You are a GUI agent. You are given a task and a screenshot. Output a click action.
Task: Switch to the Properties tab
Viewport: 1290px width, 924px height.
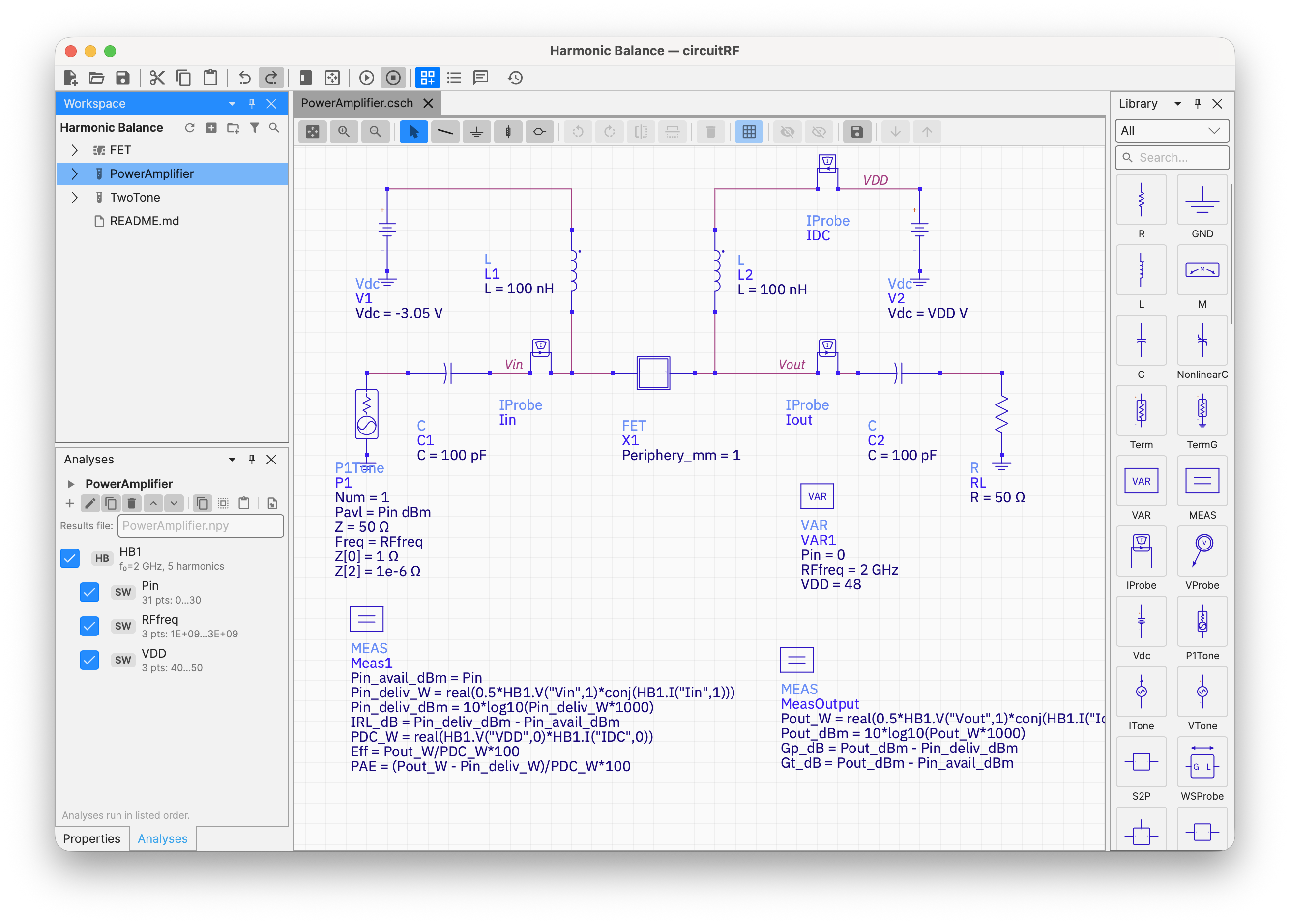coord(91,838)
